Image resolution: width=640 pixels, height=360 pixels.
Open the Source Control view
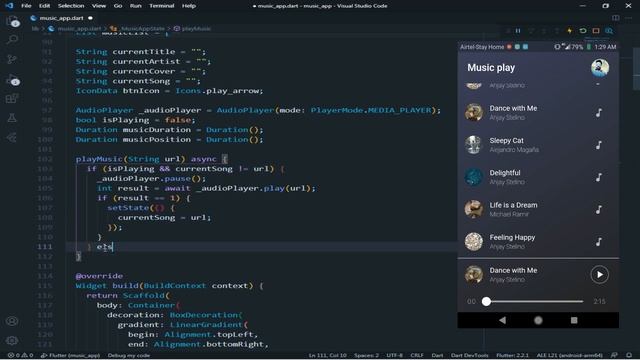tap(12, 59)
